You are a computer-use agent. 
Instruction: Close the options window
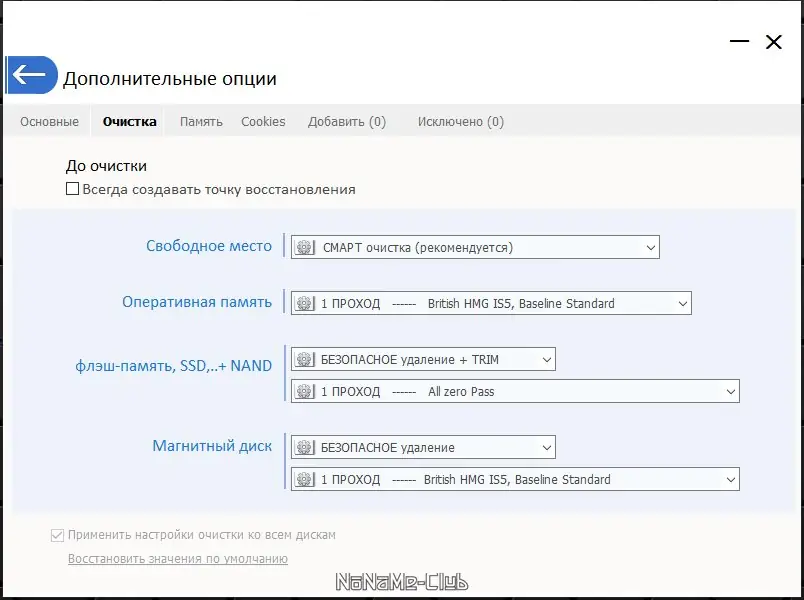(x=774, y=42)
